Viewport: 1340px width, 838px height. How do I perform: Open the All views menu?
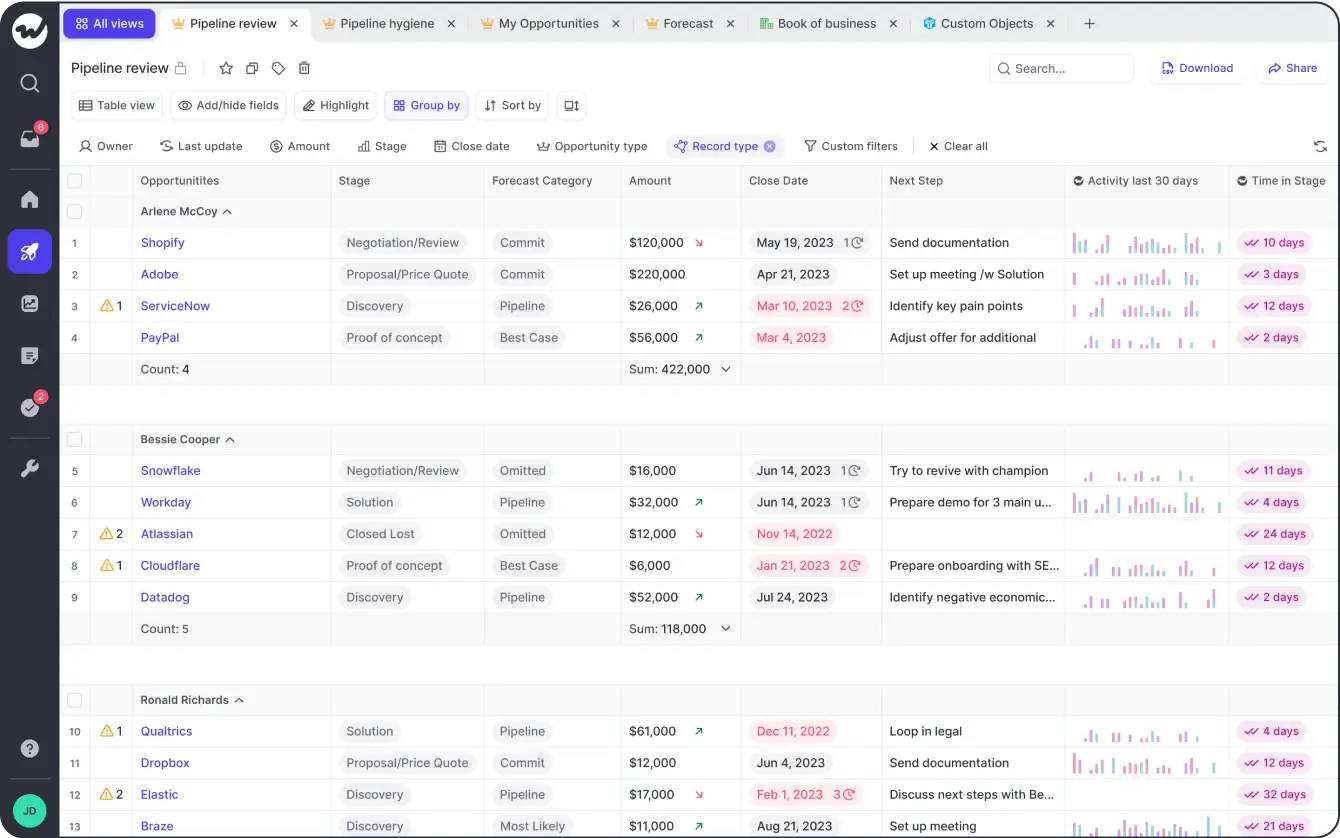[x=109, y=24]
